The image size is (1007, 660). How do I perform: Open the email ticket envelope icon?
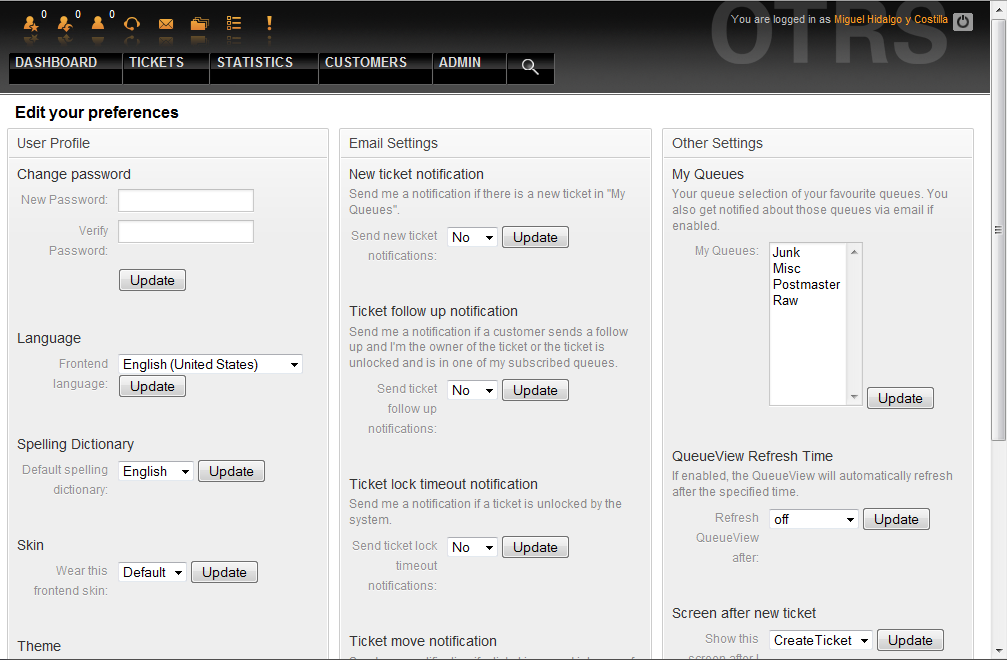(x=166, y=23)
